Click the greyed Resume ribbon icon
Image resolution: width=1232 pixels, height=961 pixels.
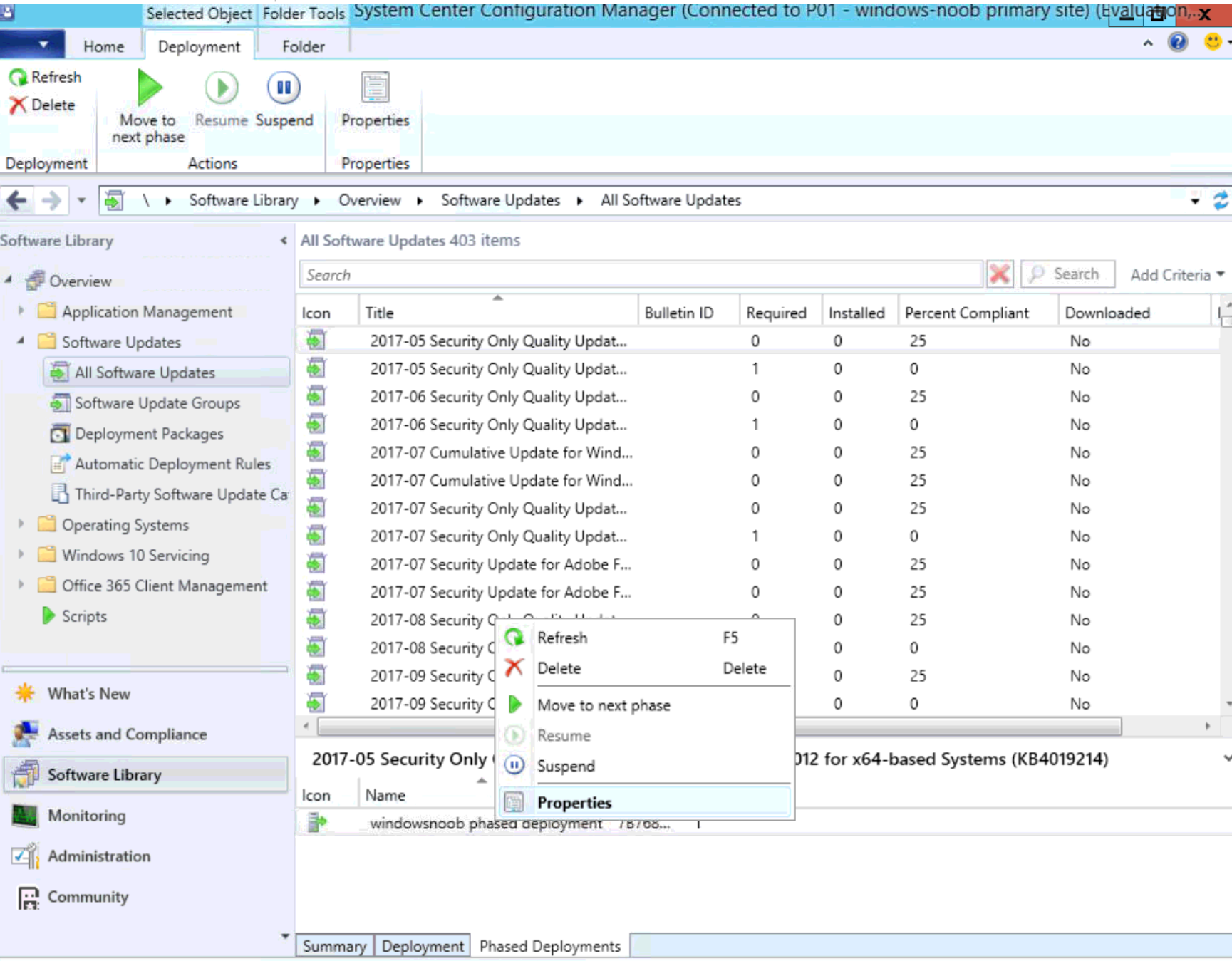click(x=222, y=88)
